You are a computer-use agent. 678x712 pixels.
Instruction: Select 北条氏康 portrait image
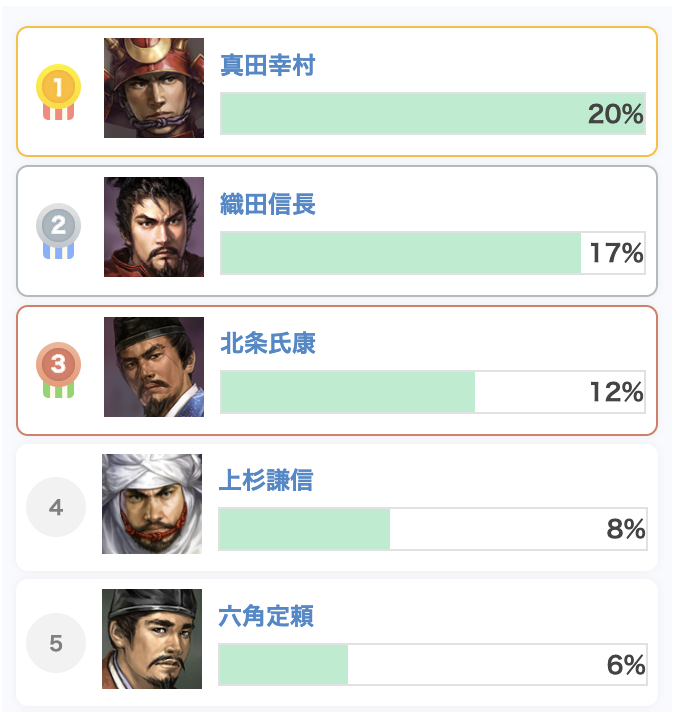tap(154, 367)
